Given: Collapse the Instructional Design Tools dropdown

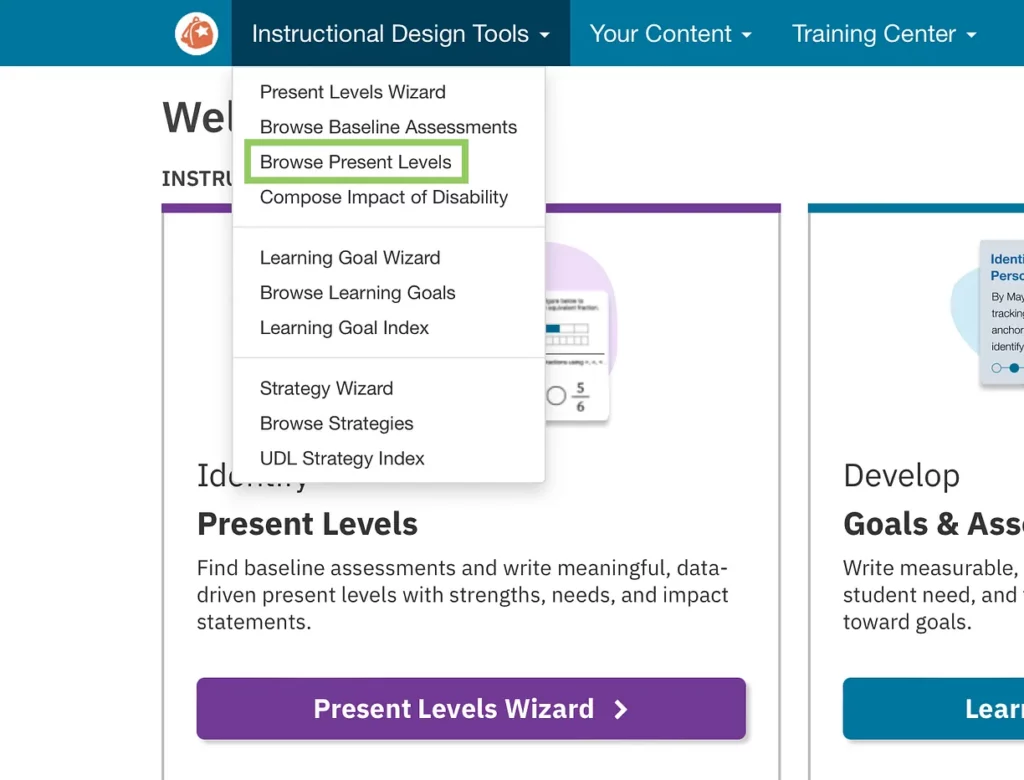Looking at the screenshot, I should 400,34.
